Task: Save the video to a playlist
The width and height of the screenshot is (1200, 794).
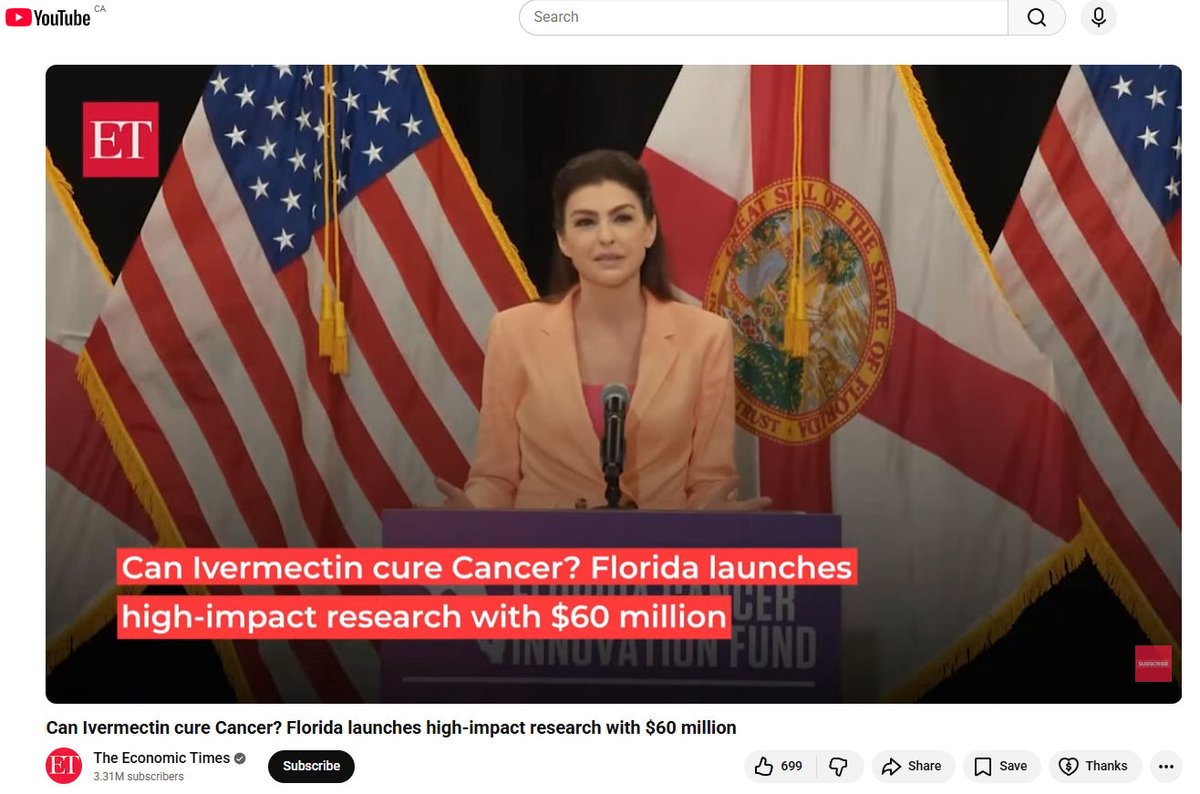Action: [x=1001, y=766]
